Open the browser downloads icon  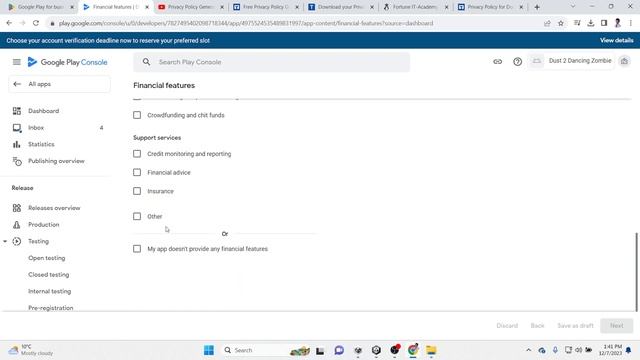coord(591,23)
